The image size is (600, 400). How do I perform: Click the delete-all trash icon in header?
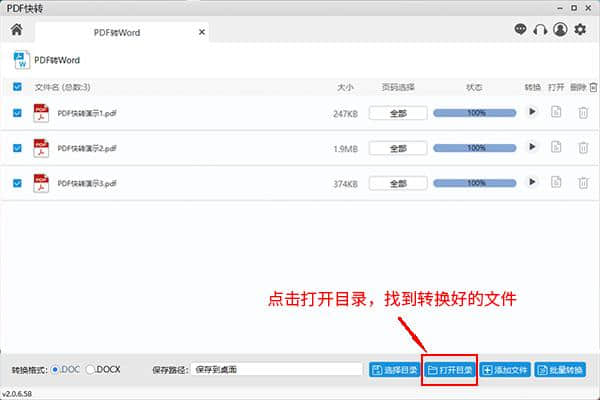(593, 87)
